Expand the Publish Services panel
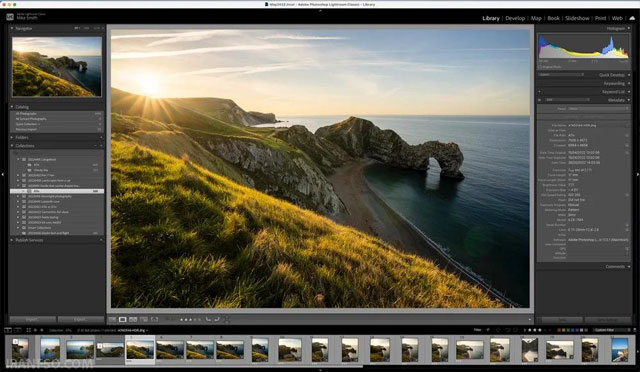 pos(12,240)
